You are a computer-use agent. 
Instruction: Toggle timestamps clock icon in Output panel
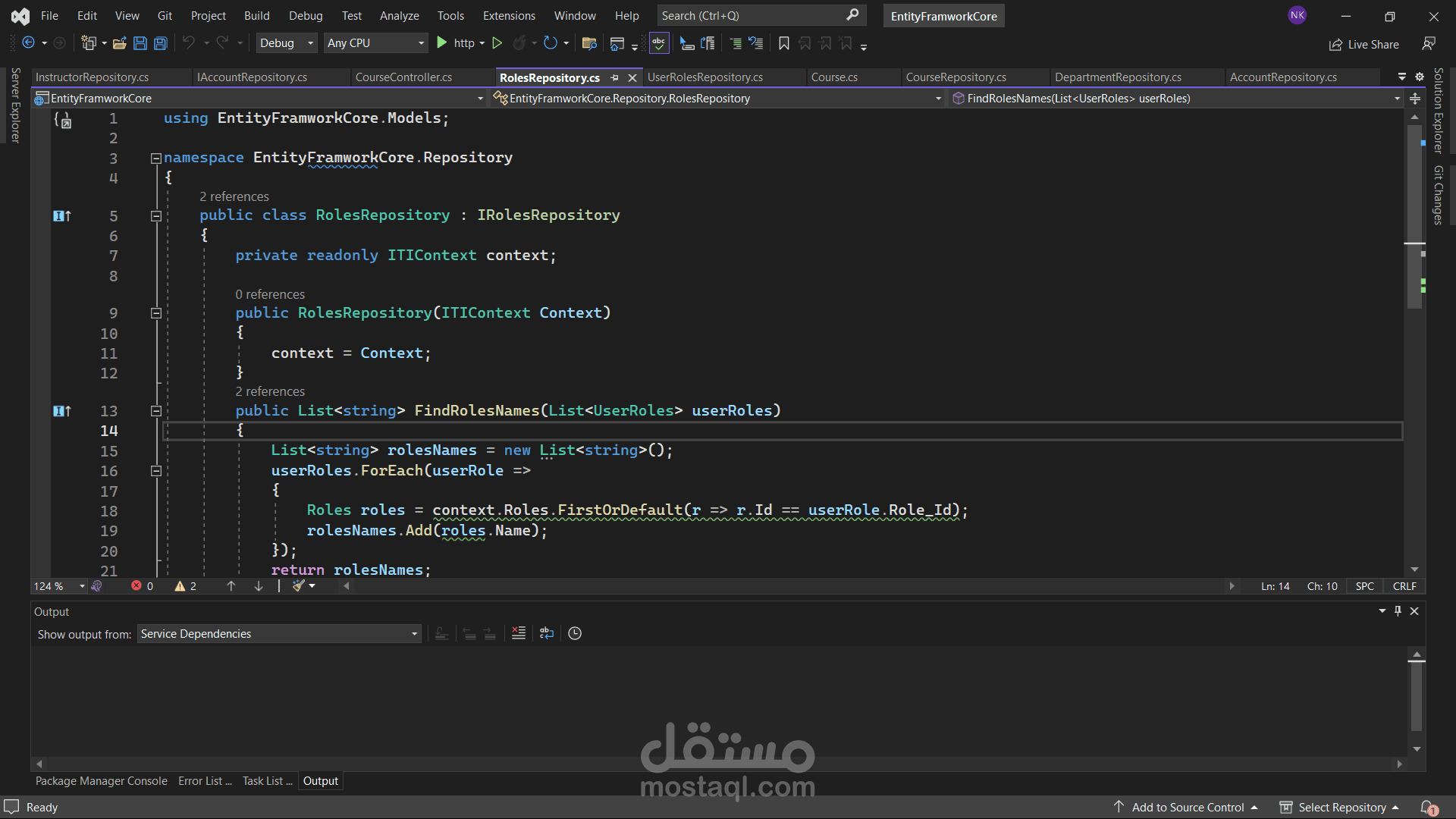click(575, 633)
